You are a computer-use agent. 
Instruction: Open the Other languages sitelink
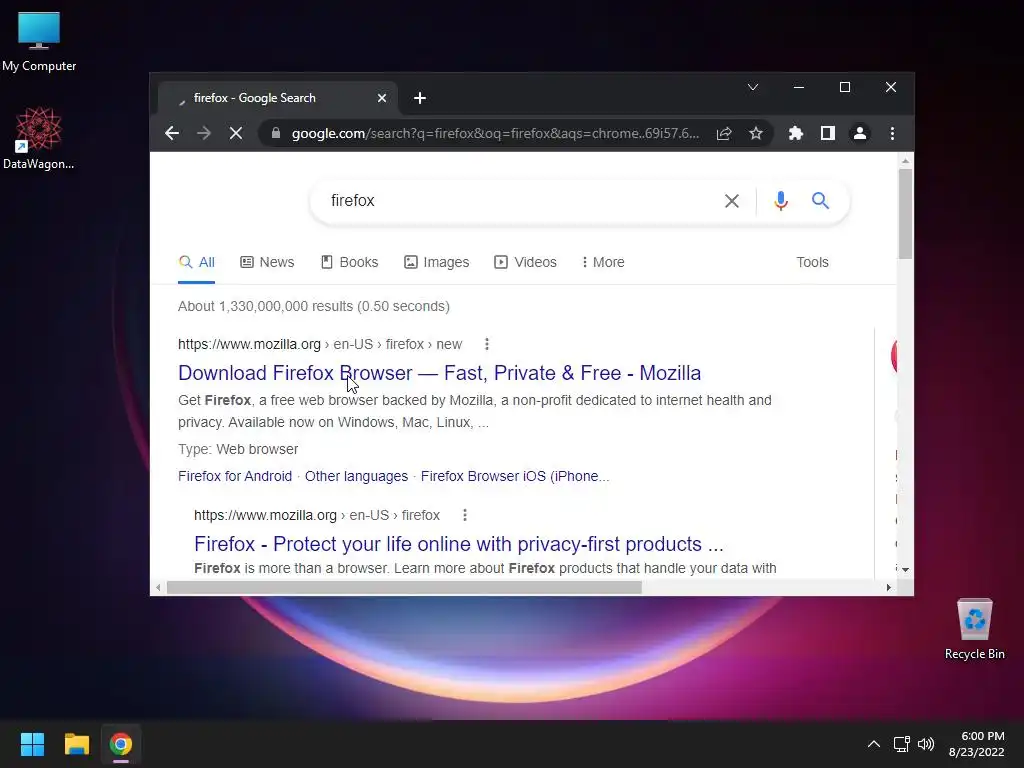point(356,476)
